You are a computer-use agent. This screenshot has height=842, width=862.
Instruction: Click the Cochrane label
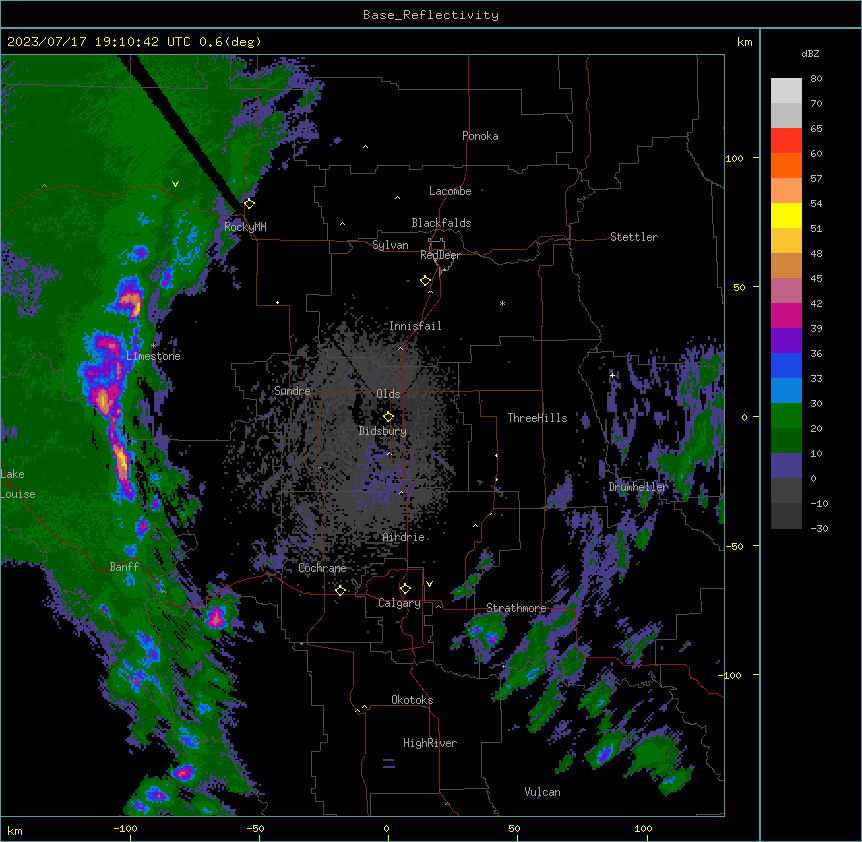(322, 568)
